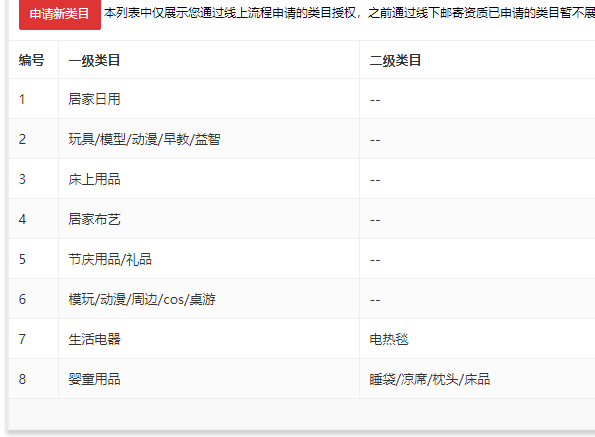Click the 申请新类目 red button
The image size is (595, 437).
click(60, 14)
